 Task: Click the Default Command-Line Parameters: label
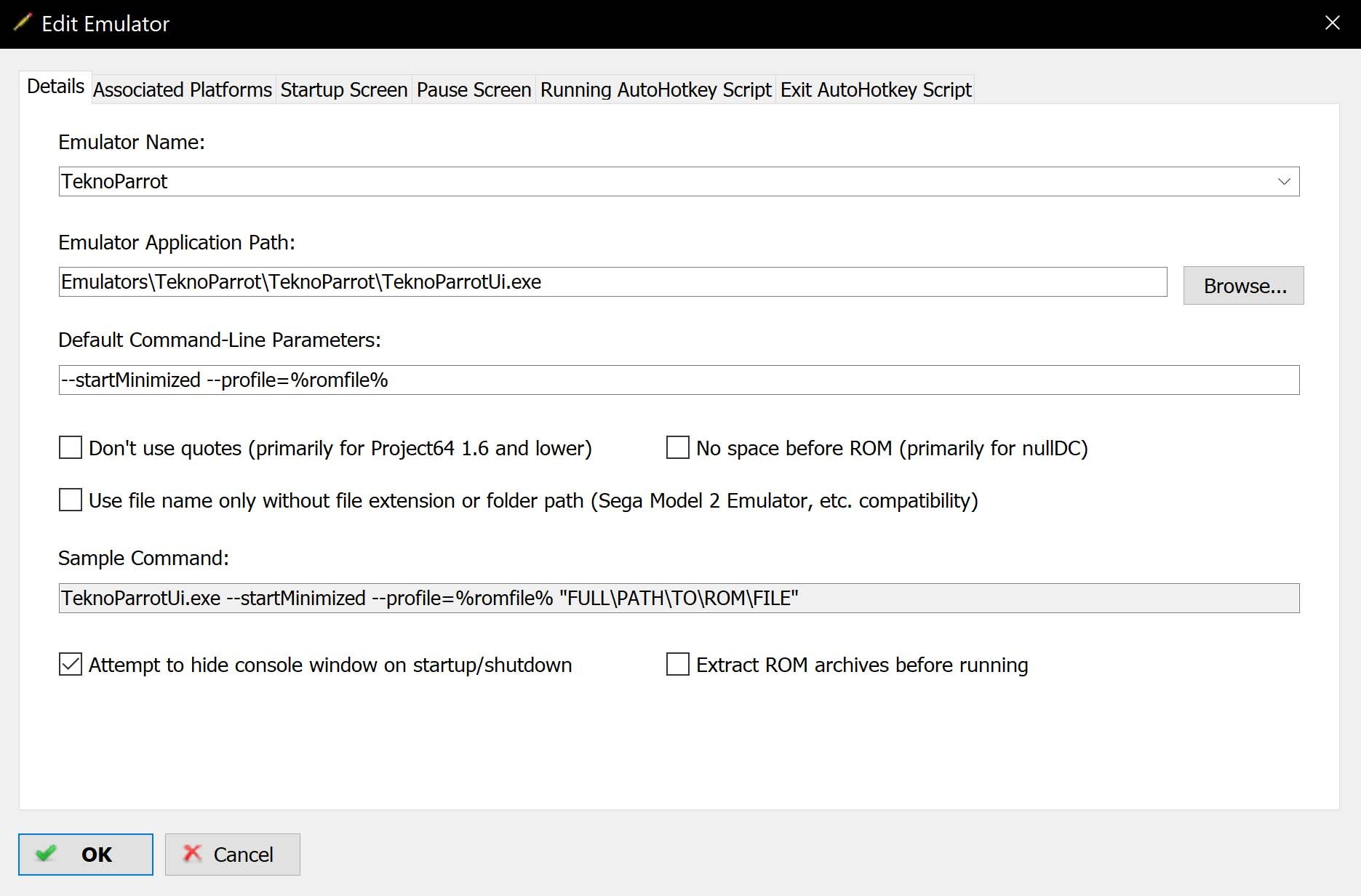click(220, 340)
